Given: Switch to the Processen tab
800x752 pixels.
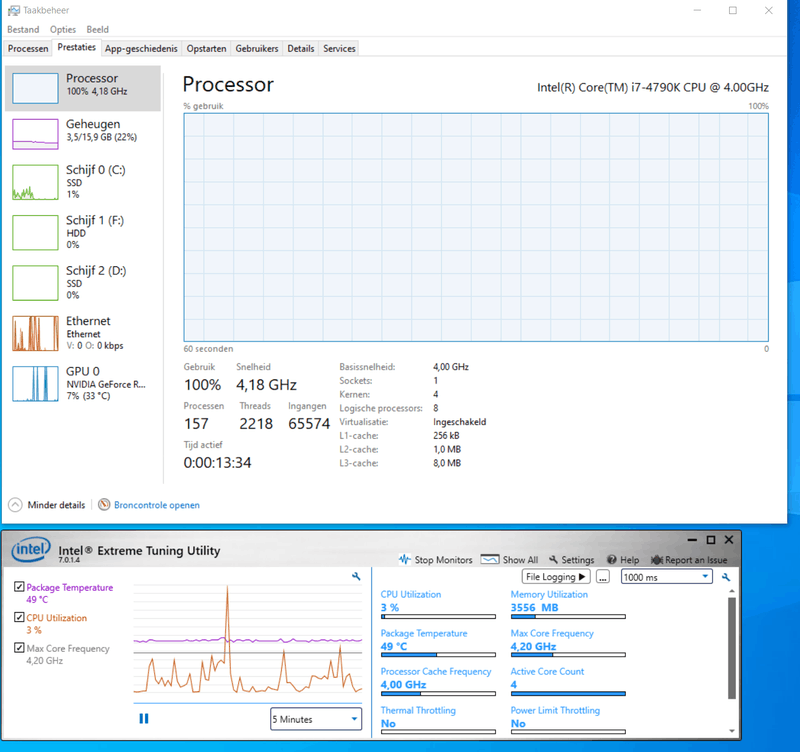Looking at the screenshot, I should [28, 48].
